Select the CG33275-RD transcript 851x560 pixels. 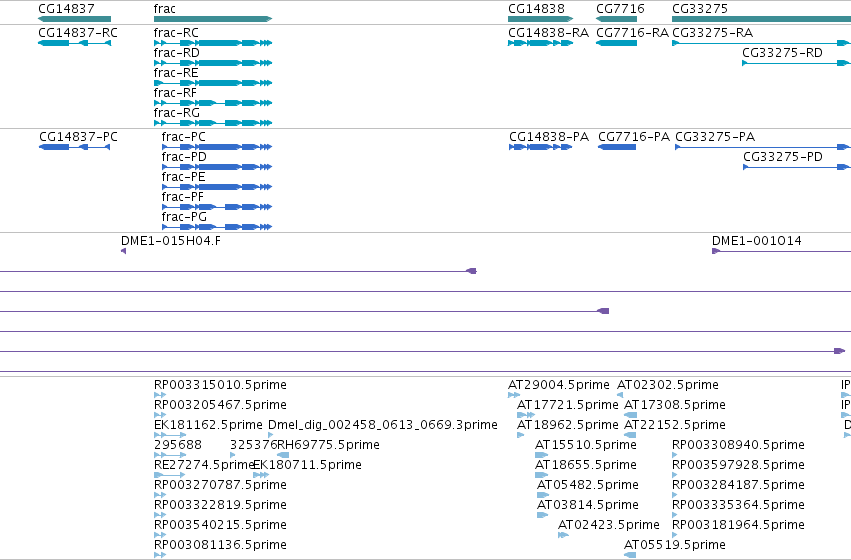click(782, 53)
